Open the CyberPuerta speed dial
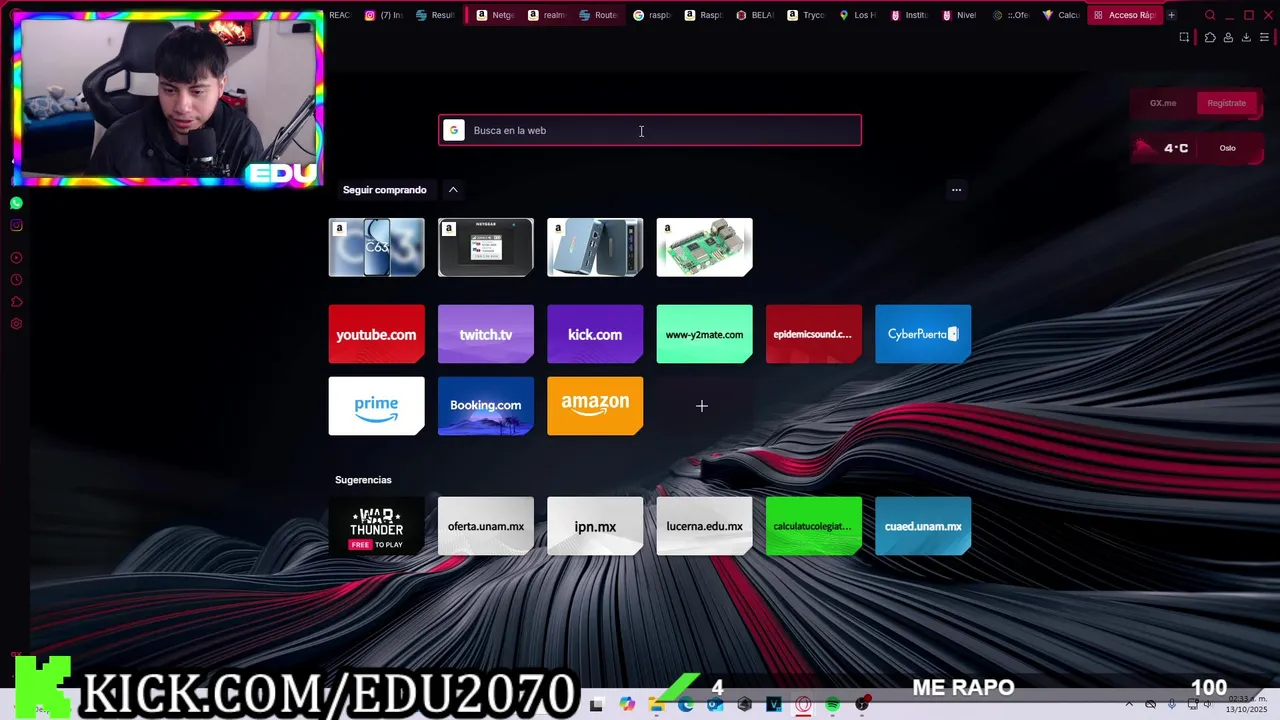Screen dimensions: 1280x720 click(x=923, y=334)
